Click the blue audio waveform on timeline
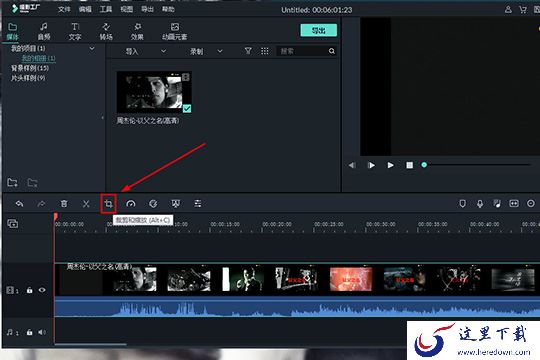540x360 pixels. 297,307
